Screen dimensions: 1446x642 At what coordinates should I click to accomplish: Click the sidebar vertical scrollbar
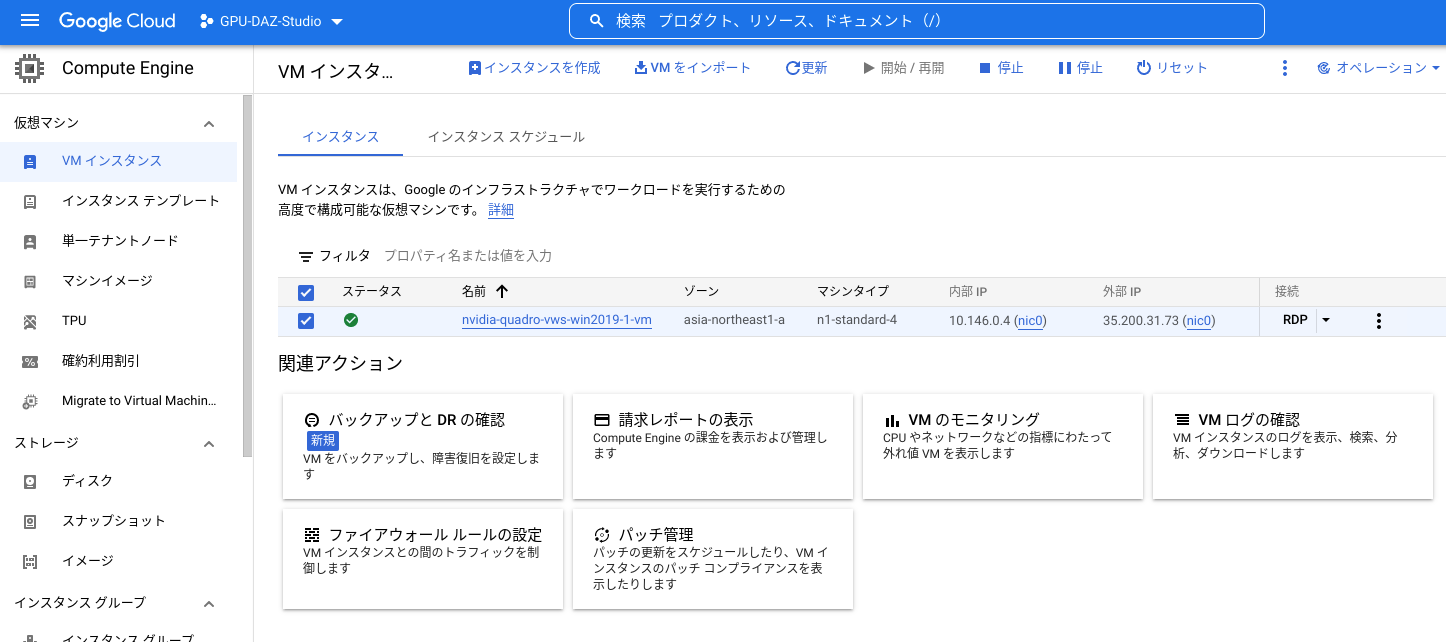247,277
